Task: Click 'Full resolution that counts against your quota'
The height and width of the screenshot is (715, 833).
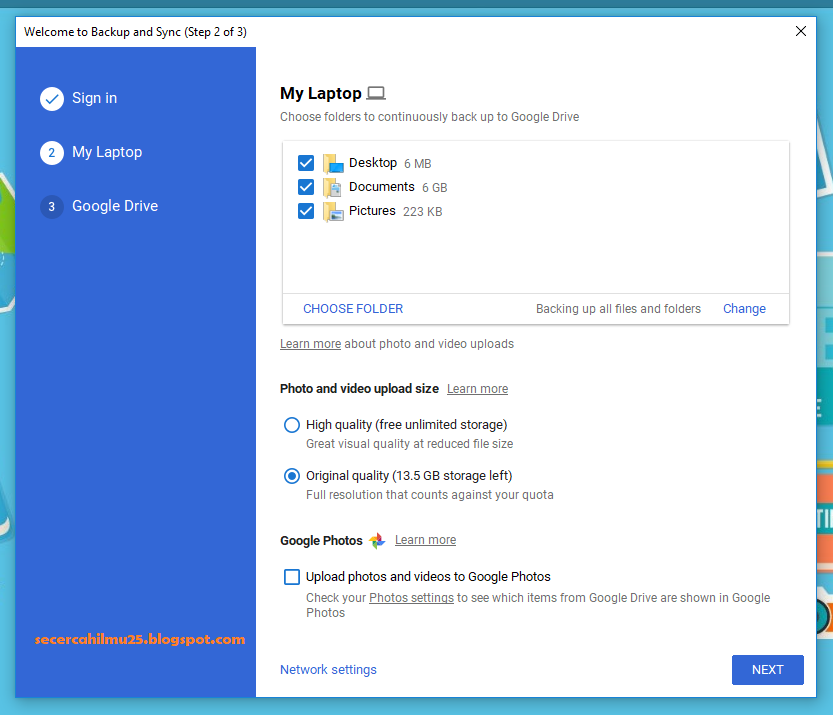Action: 430,495
